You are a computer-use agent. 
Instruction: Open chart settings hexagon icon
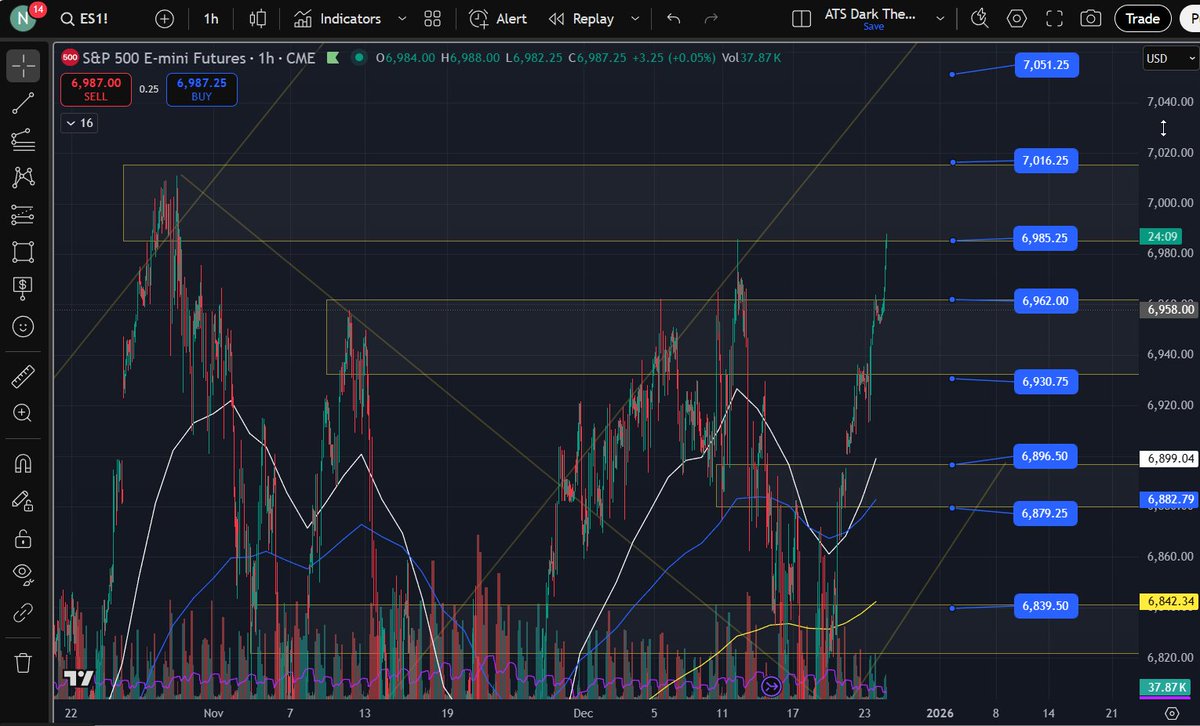(x=1017, y=19)
